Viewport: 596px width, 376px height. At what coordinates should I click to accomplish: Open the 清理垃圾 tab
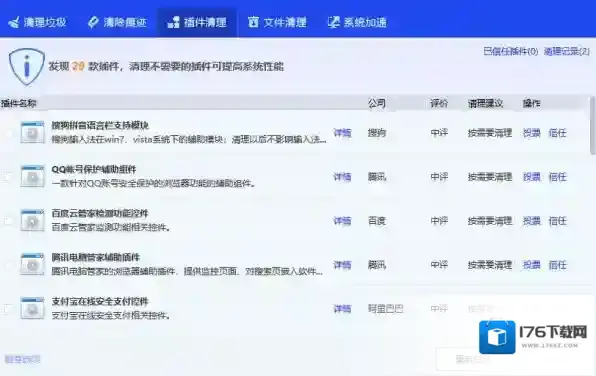tap(38, 22)
